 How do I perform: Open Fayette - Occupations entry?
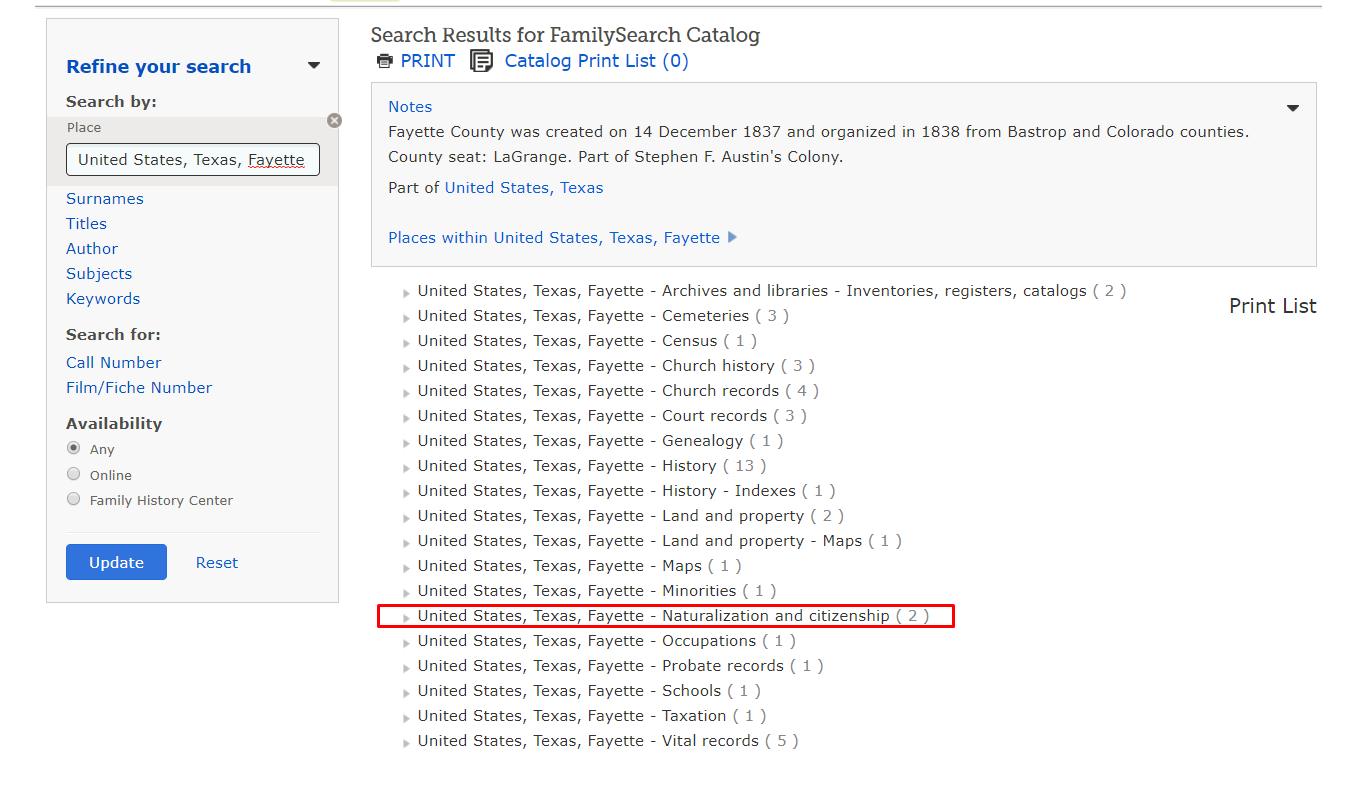[x=607, y=641]
